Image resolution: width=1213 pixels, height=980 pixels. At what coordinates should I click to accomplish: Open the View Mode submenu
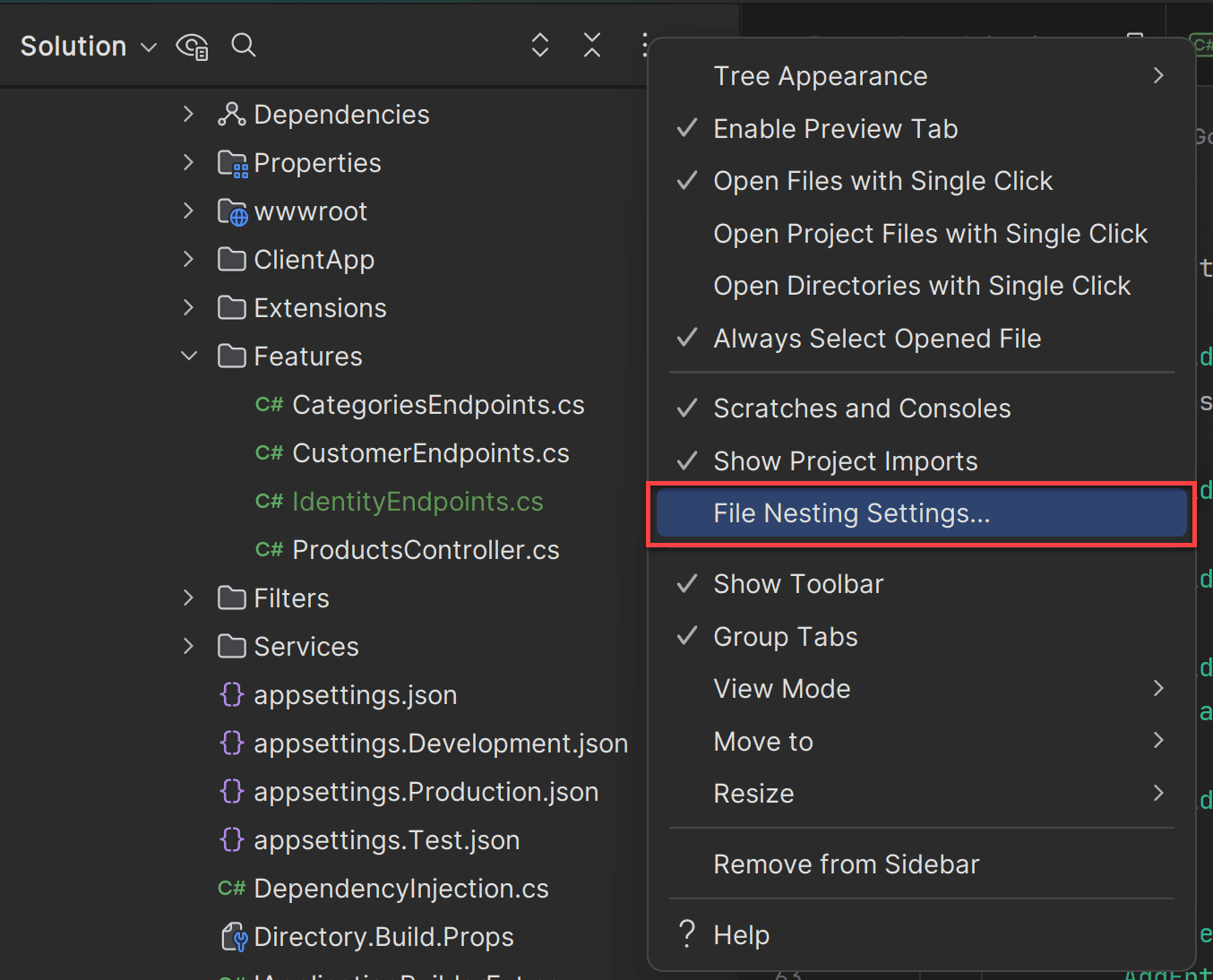[781, 688]
